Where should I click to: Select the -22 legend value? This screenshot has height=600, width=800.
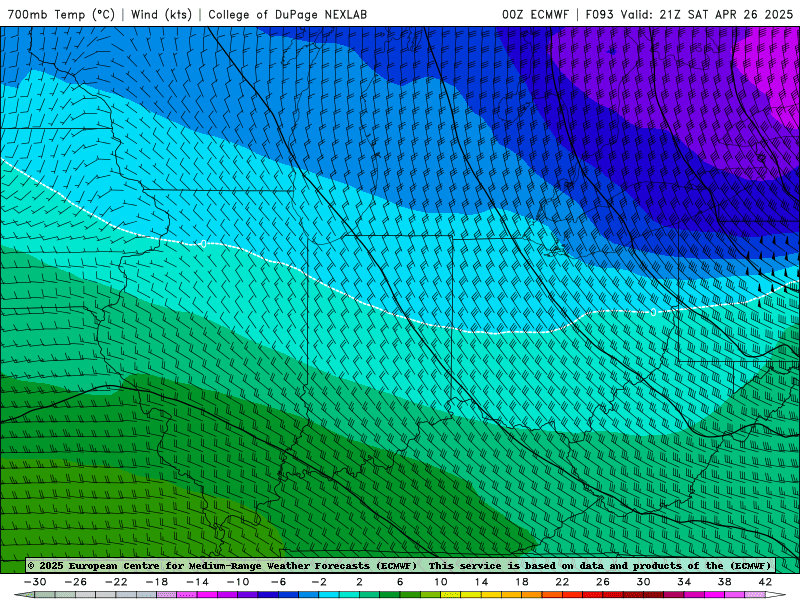(116, 582)
